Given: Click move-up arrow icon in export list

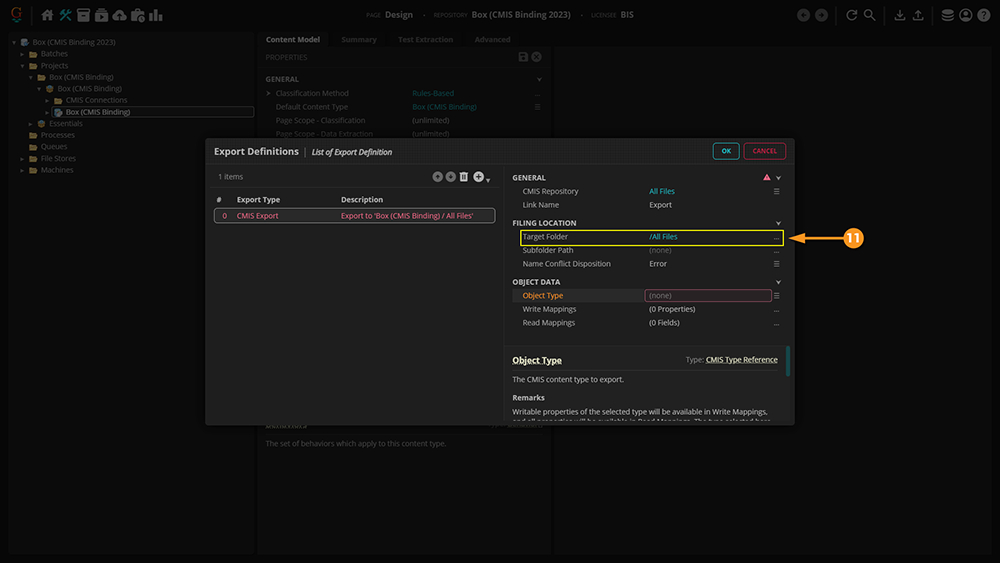Looking at the screenshot, I should tap(437, 177).
